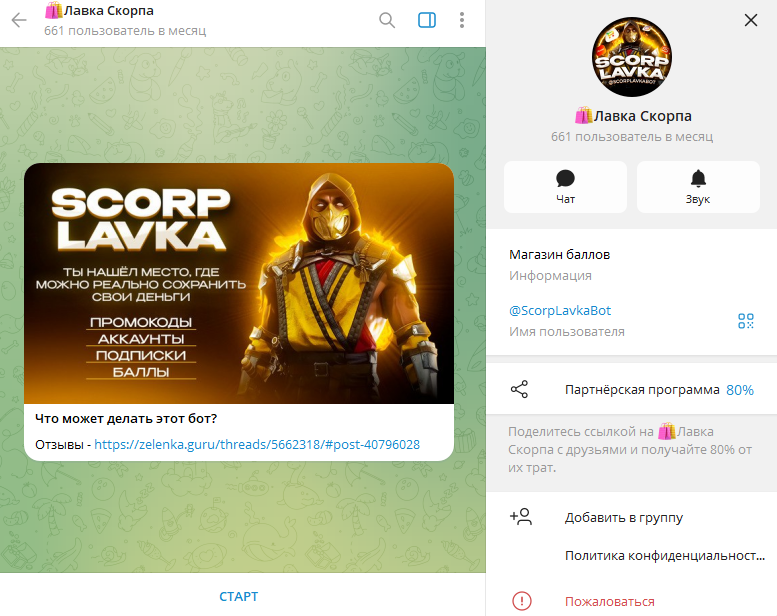Click the share icon beside Партнёрская программа
Viewport: 777px width, 616px height.
[519, 390]
